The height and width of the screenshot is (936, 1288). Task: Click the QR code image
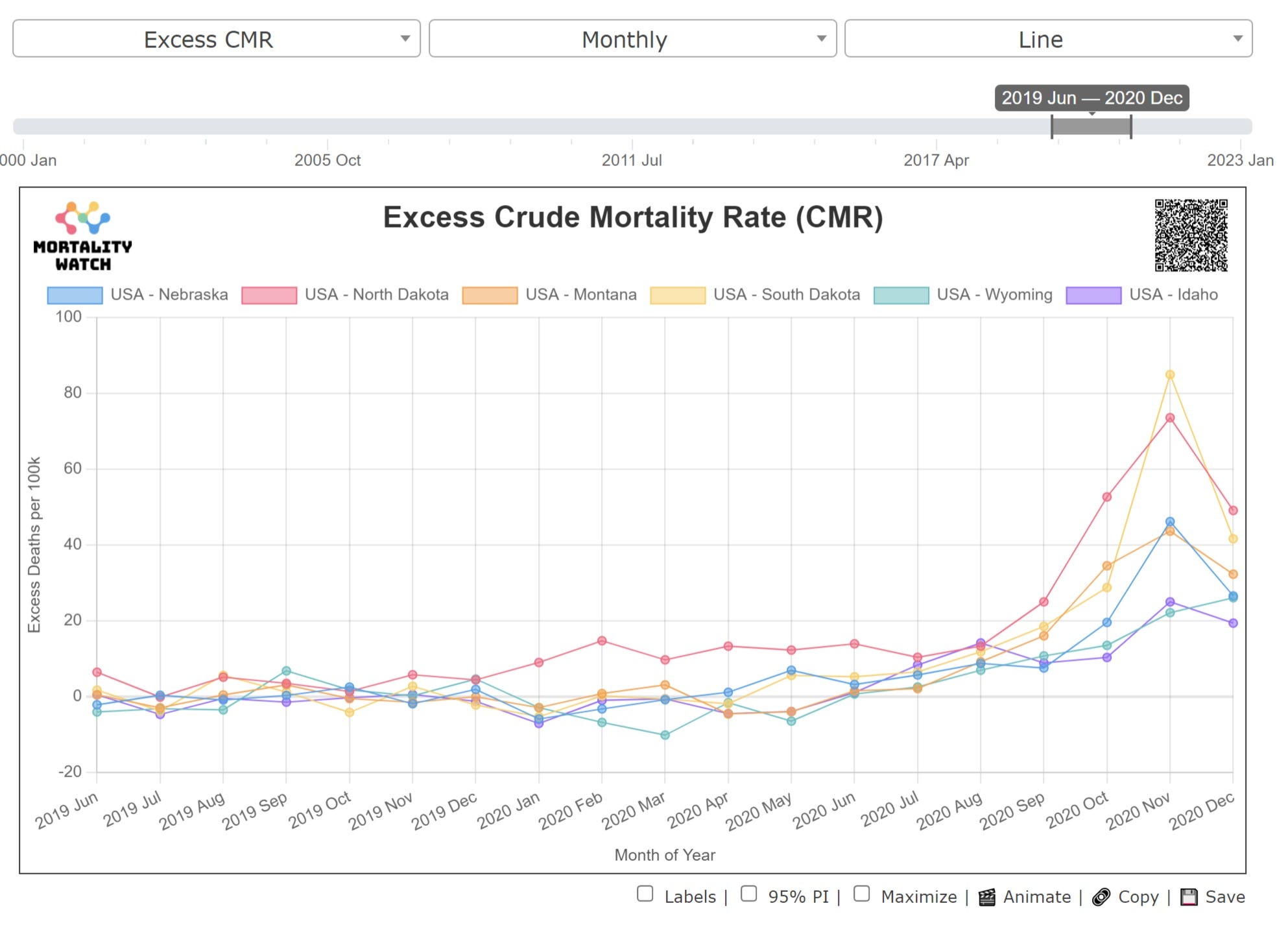tap(1191, 235)
